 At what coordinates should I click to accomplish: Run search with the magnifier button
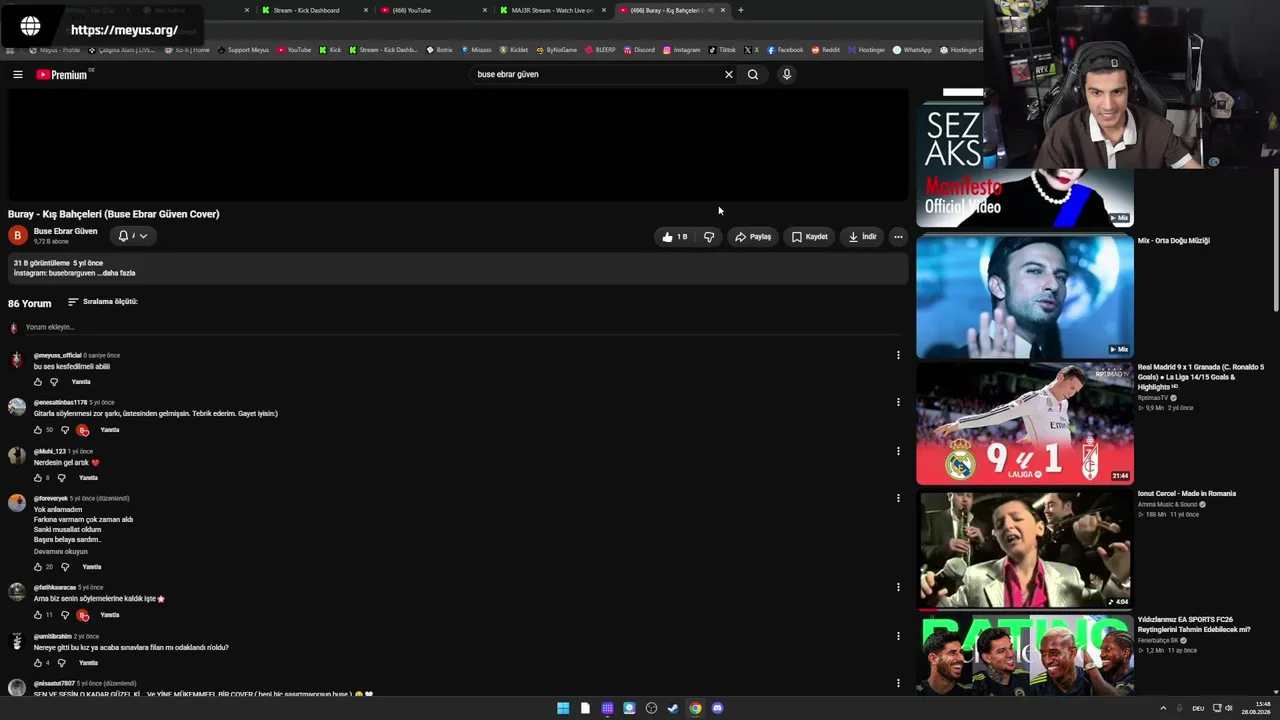pos(753,74)
